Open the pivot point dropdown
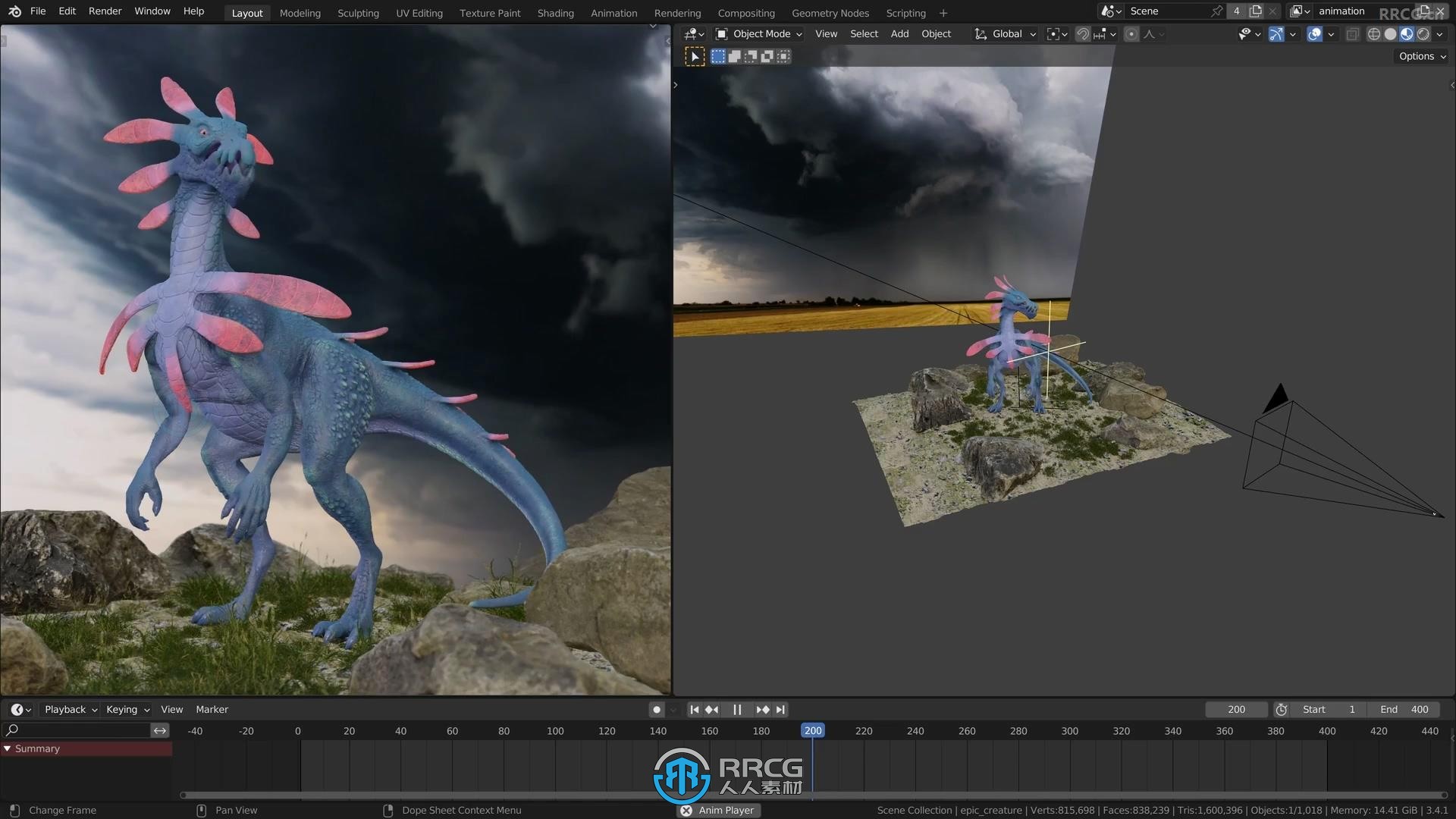The image size is (1456, 819). [x=1057, y=34]
